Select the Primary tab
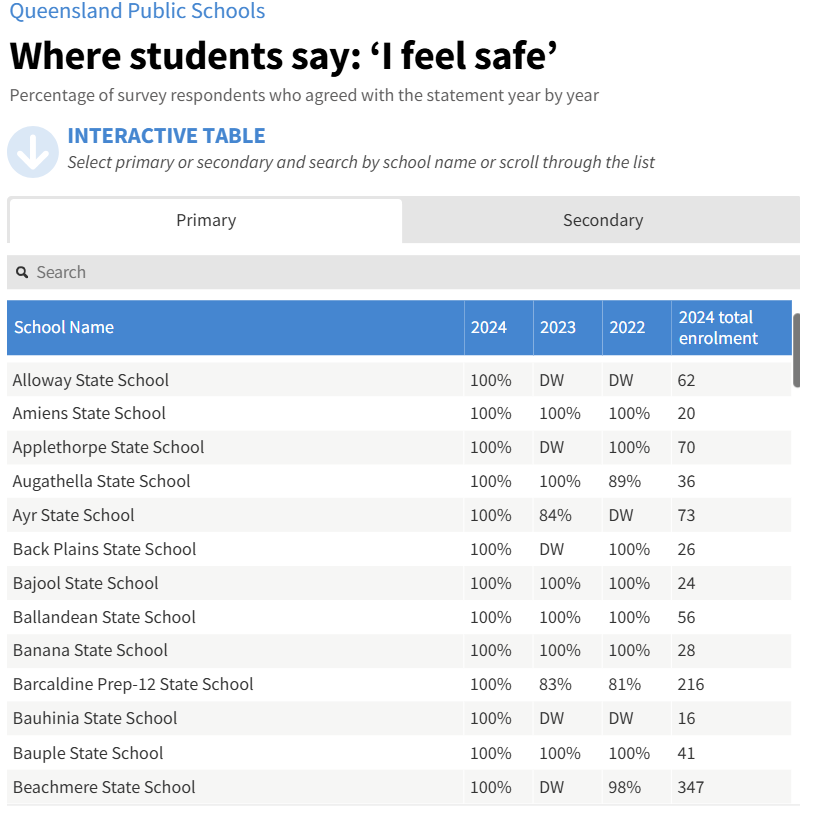Viewport: 819px width, 819px height. pos(206,221)
